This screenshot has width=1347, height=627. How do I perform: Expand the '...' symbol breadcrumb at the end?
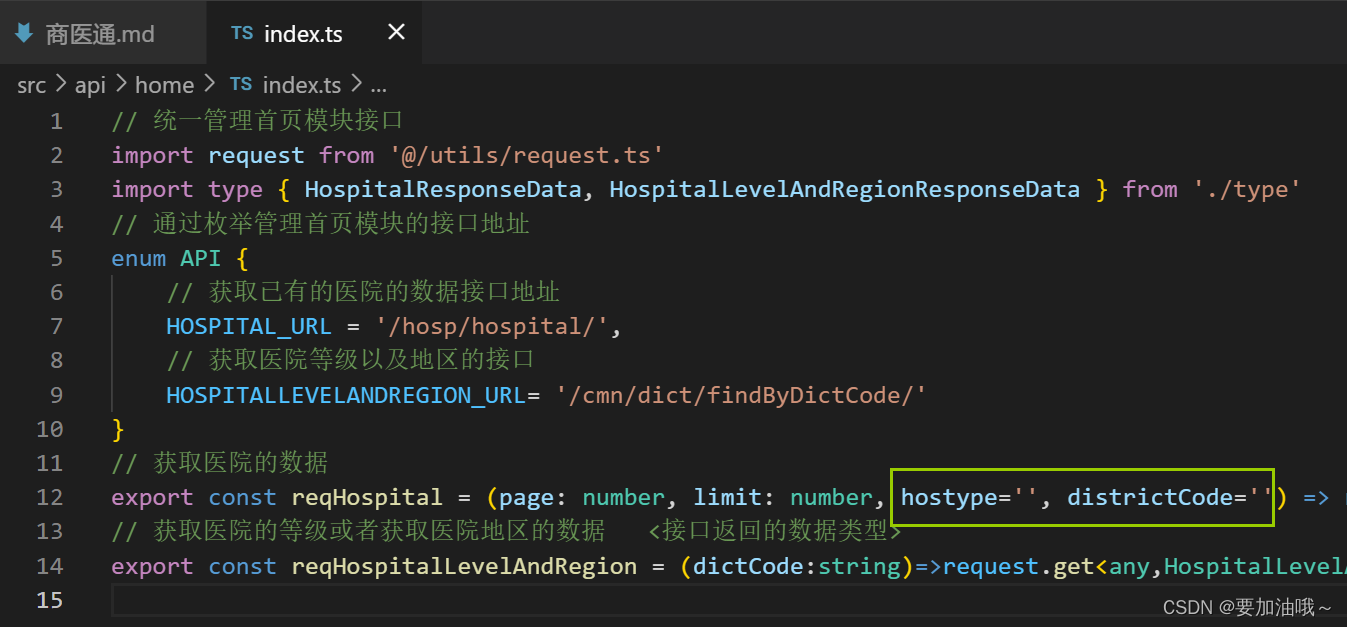[x=379, y=84]
